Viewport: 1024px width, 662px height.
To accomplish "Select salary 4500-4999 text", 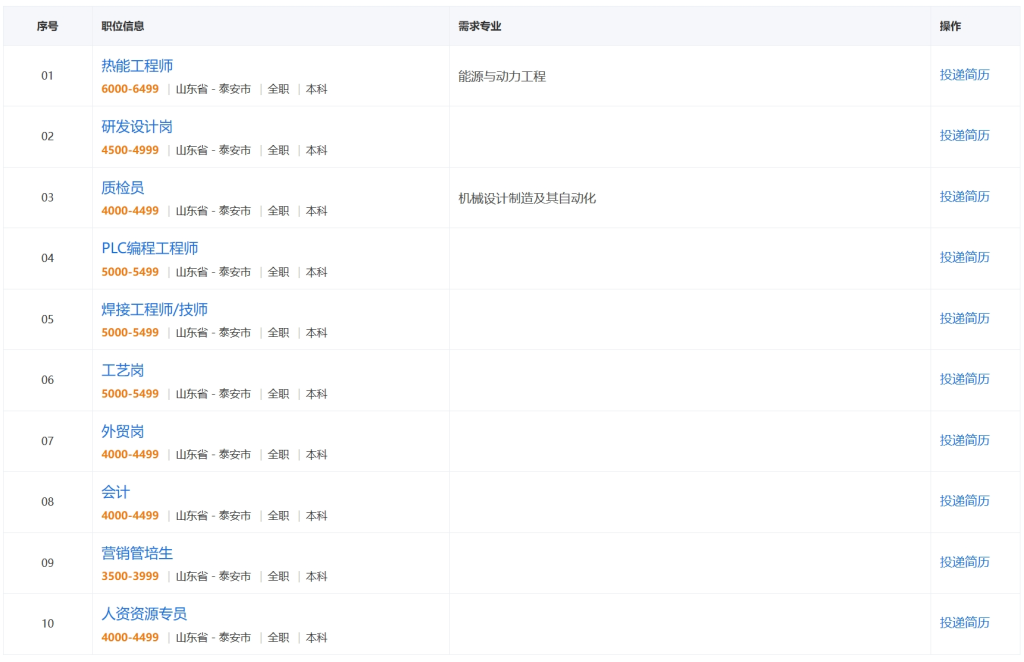I will coord(130,150).
